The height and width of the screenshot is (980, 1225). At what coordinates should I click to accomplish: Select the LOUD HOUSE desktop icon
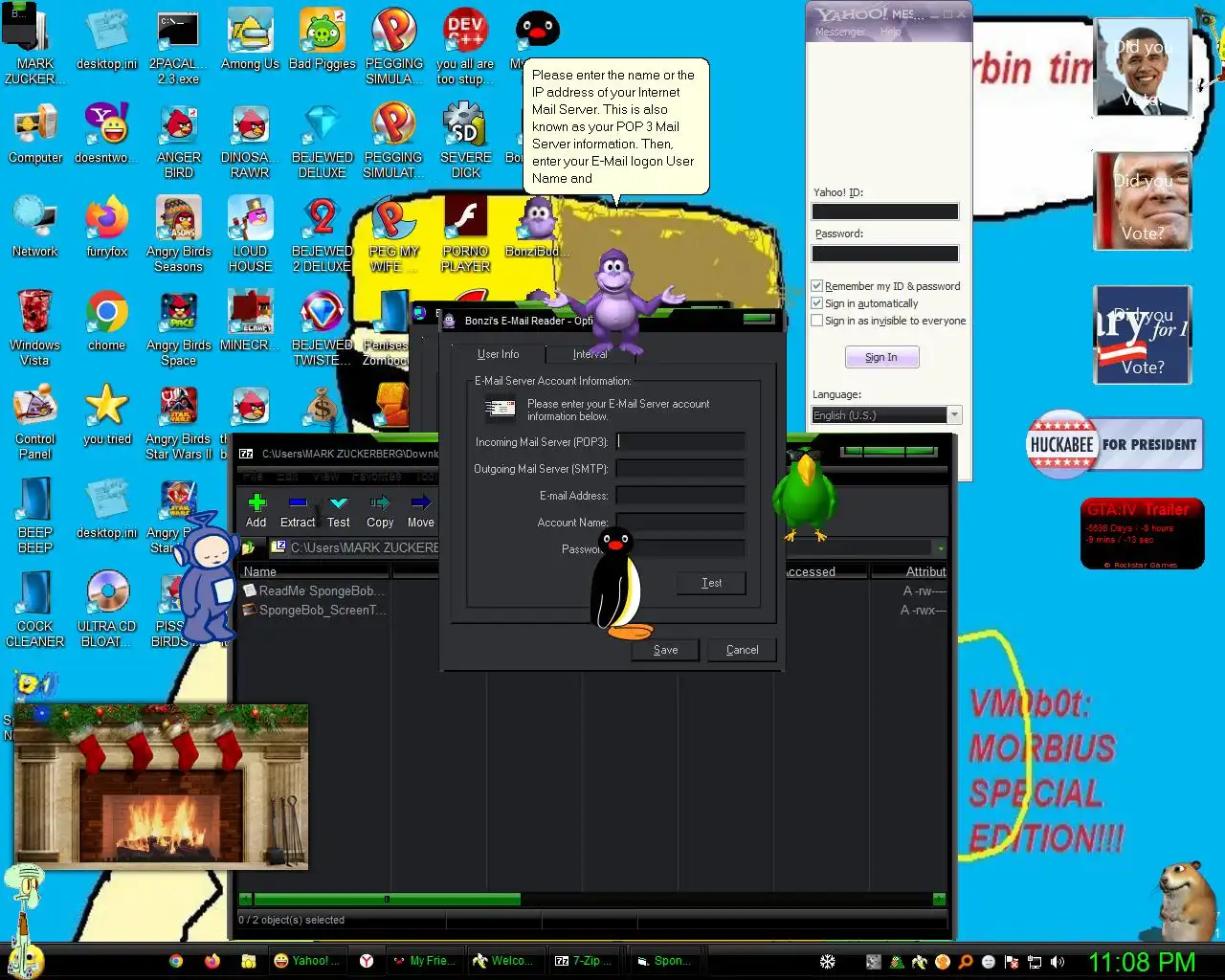250,235
